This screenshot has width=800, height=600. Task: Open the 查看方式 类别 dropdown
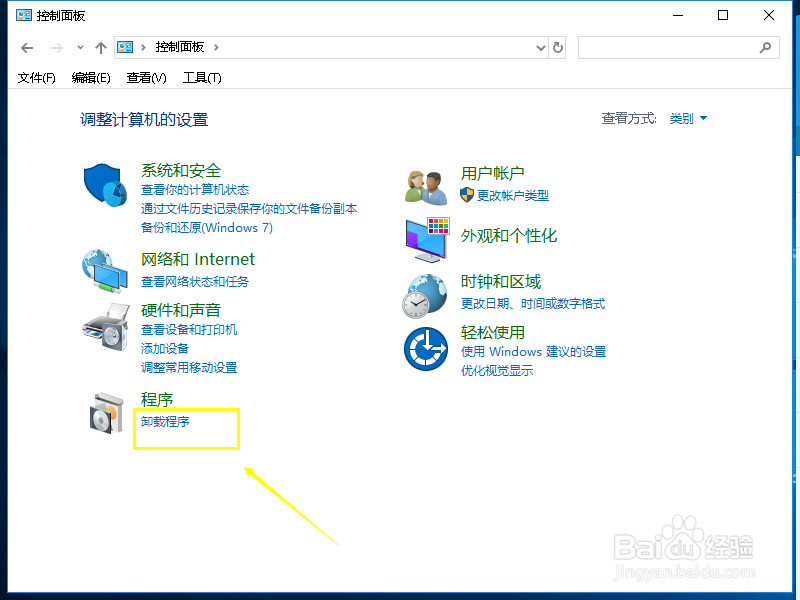click(x=688, y=117)
